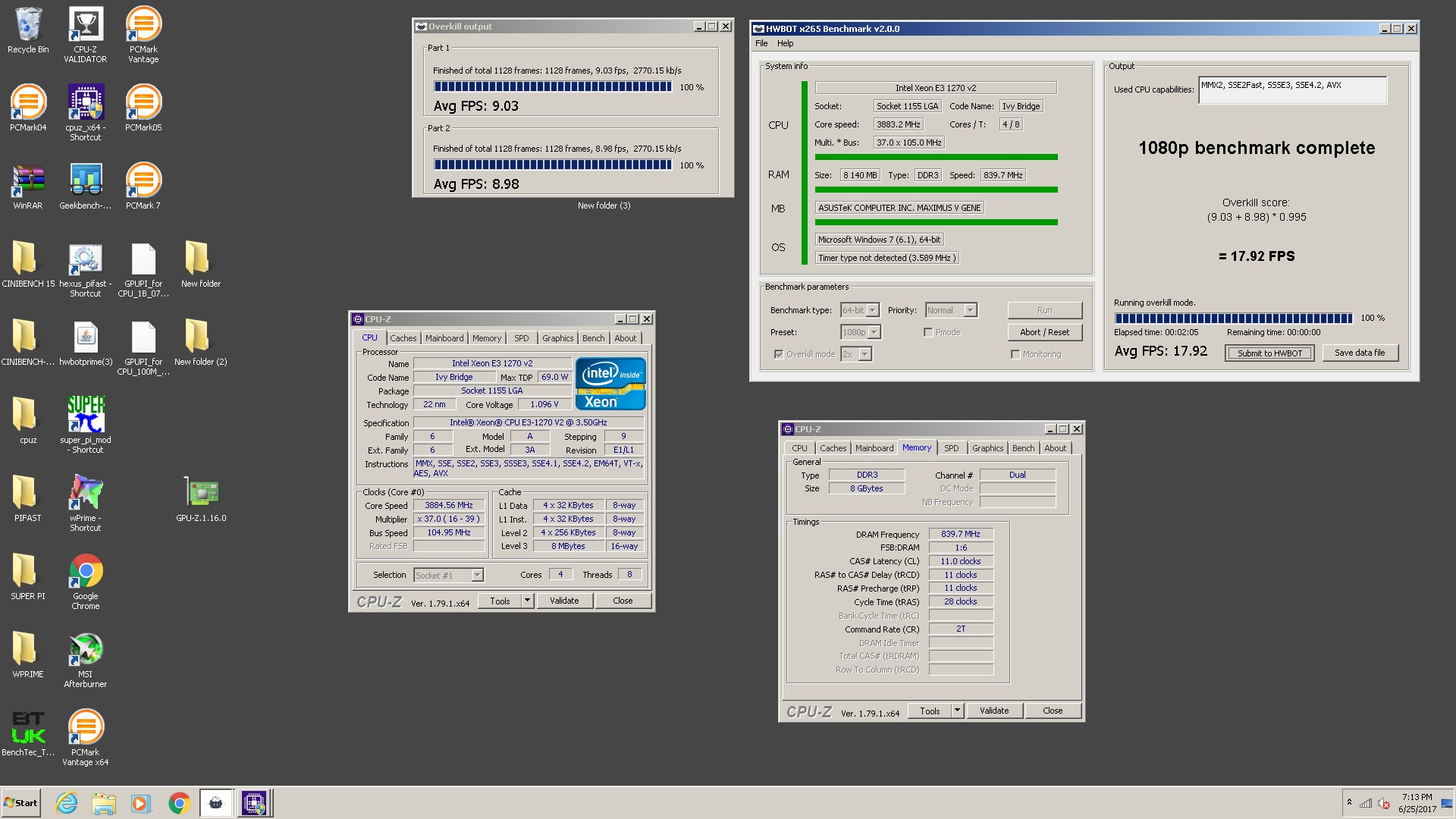
Task: Launch PCMark Vantage x64 desktop icon
Action: tap(85, 737)
